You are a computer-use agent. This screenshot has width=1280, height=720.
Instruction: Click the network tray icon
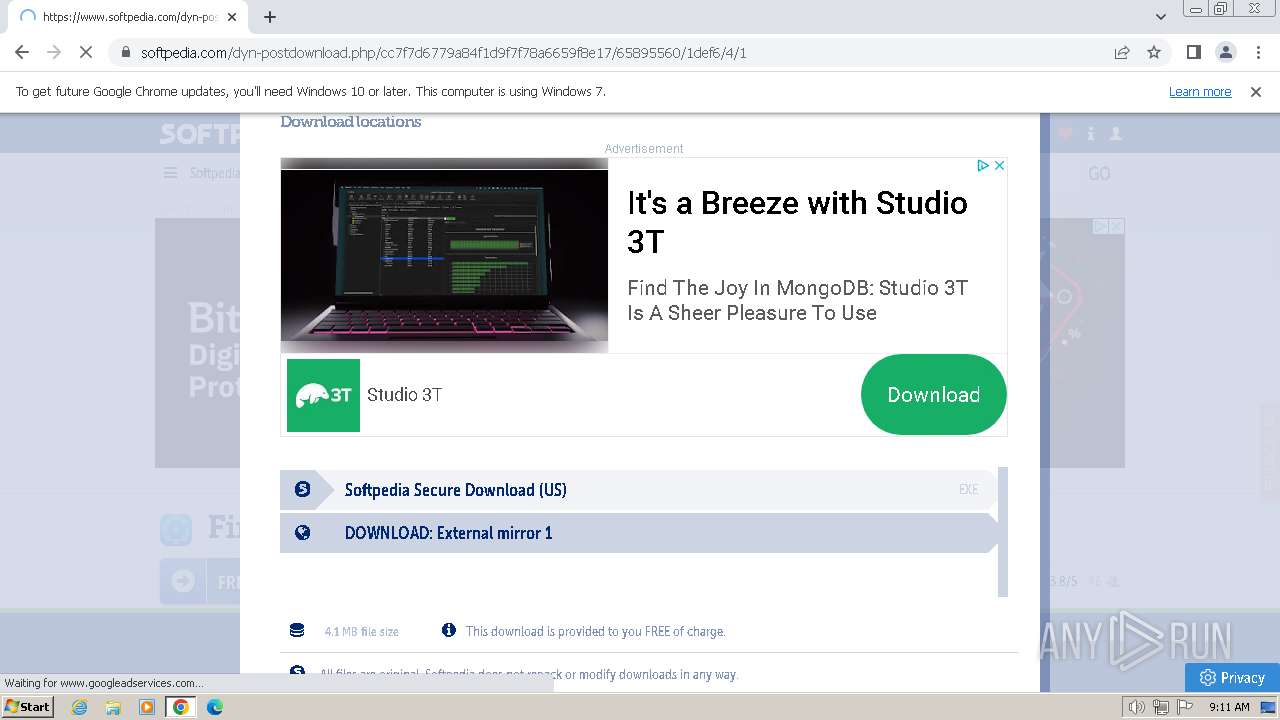coord(1161,707)
